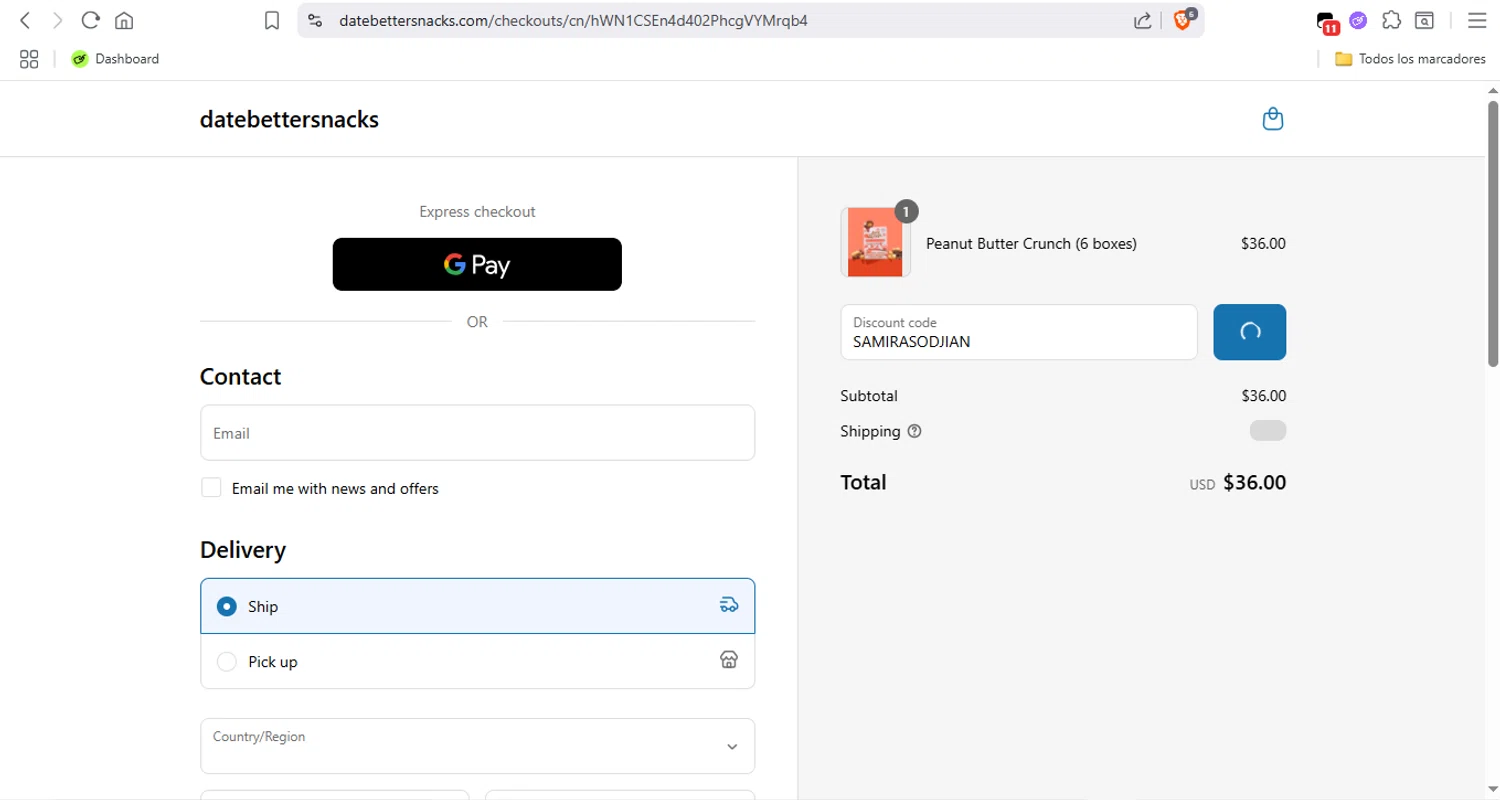Reload the checkout page

[x=90, y=20]
